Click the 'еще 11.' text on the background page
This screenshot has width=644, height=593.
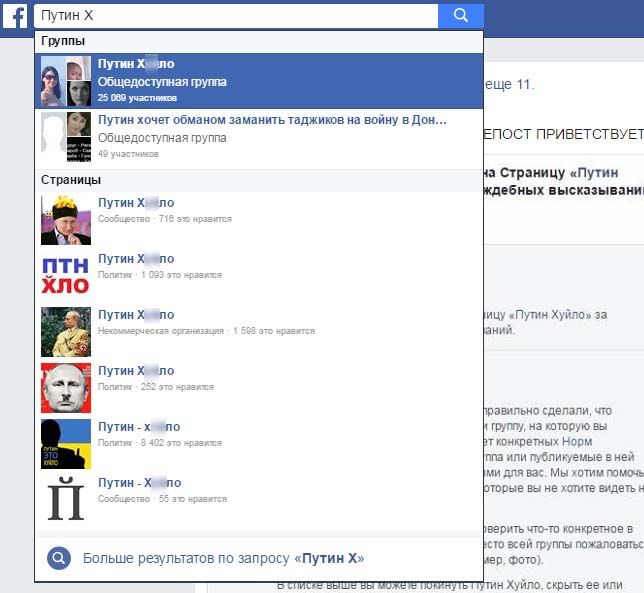pyautogui.click(x=509, y=85)
